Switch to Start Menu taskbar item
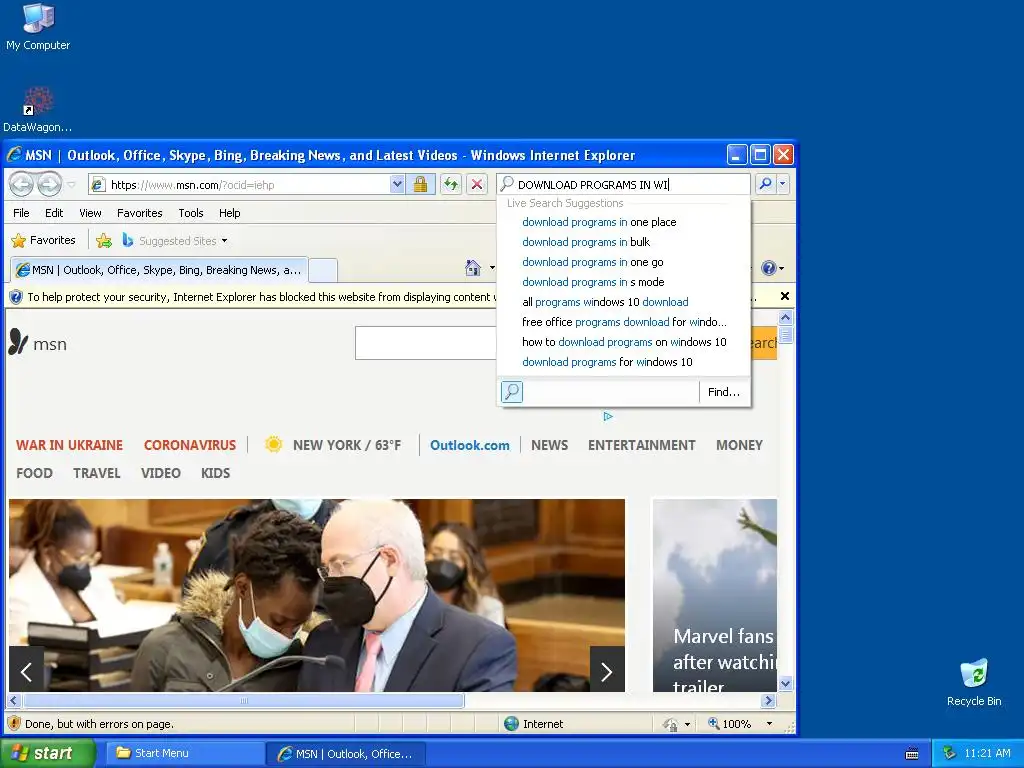Screen dimensions: 1024x768 pyautogui.click(x=185, y=754)
